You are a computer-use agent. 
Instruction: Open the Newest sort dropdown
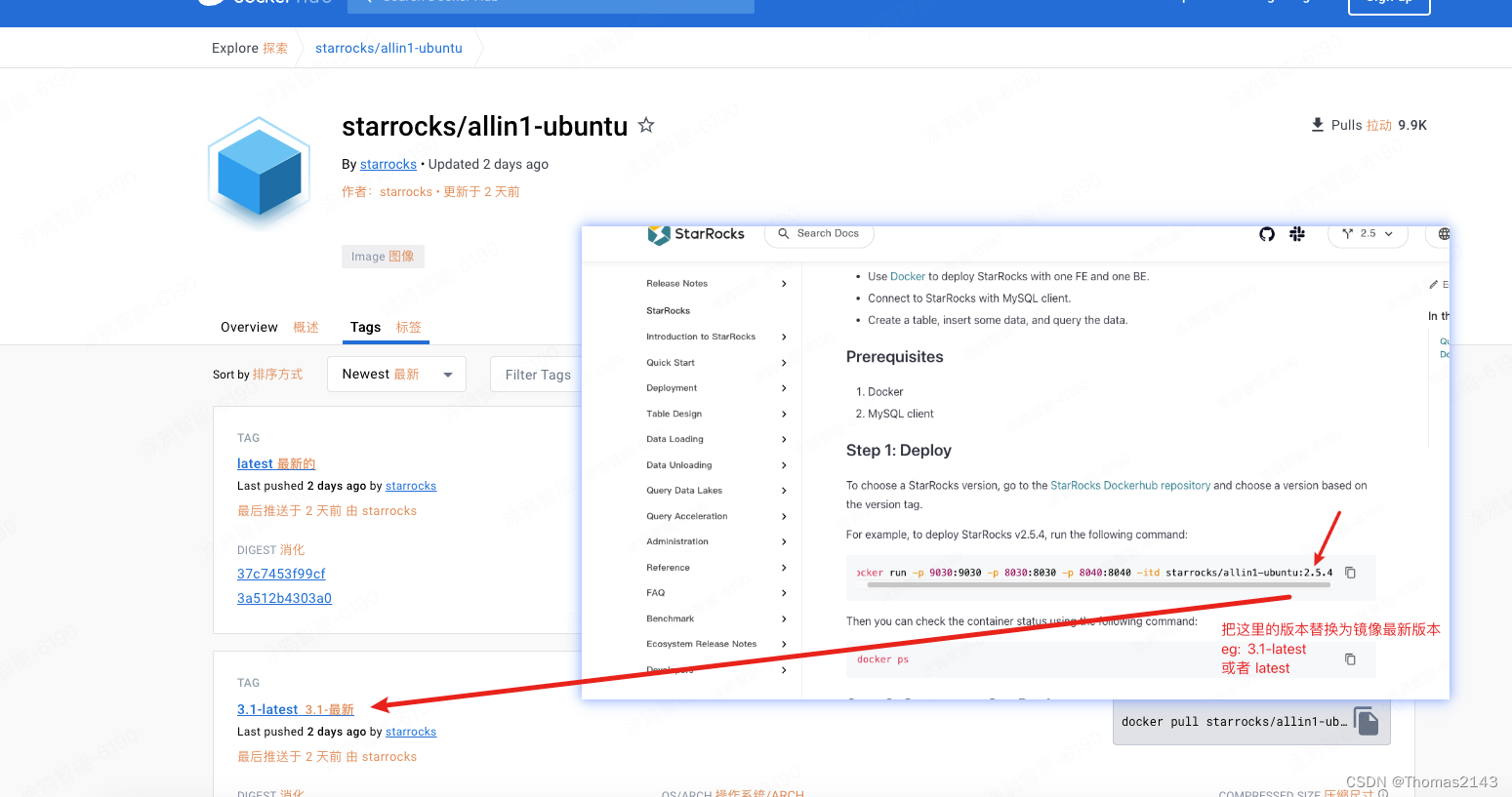point(397,375)
